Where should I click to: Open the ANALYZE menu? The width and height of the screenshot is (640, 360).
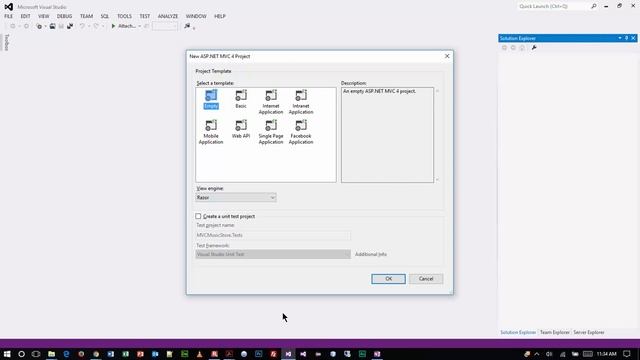click(x=168, y=16)
